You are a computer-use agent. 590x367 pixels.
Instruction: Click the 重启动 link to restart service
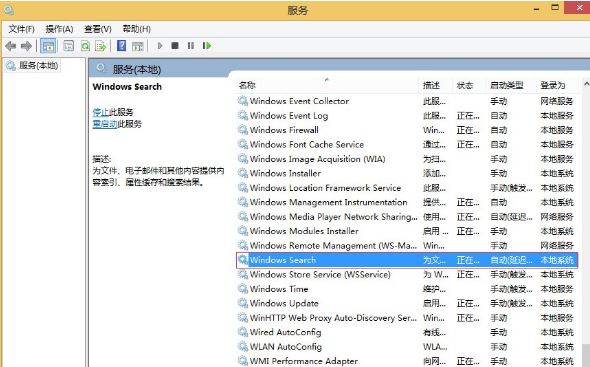[x=105, y=124]
